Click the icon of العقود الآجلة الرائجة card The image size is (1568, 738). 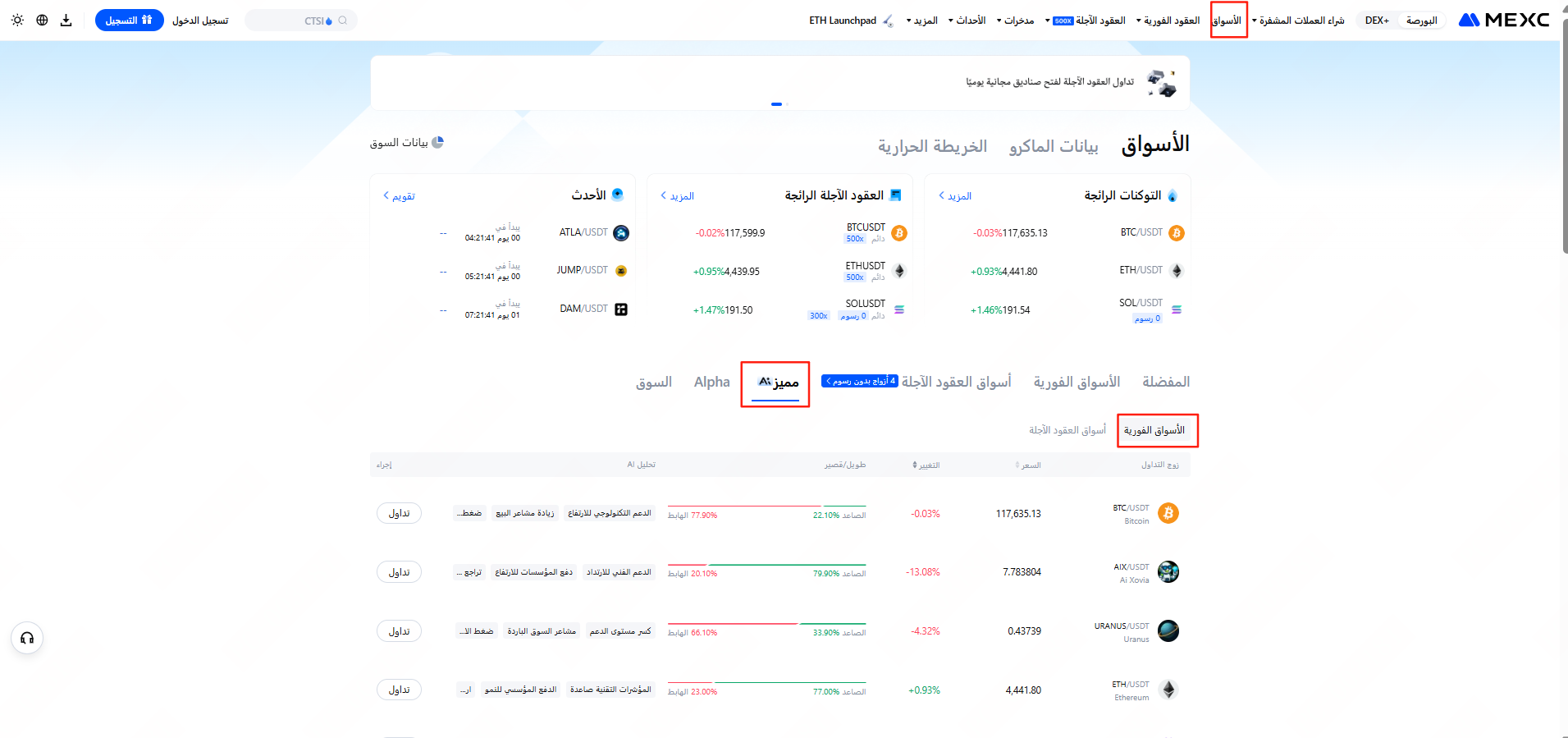895,195
